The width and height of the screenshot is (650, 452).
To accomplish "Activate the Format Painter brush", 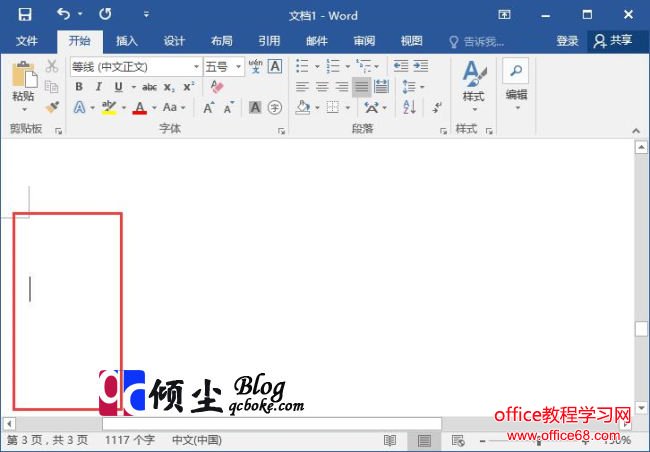I will click(52, 107).
